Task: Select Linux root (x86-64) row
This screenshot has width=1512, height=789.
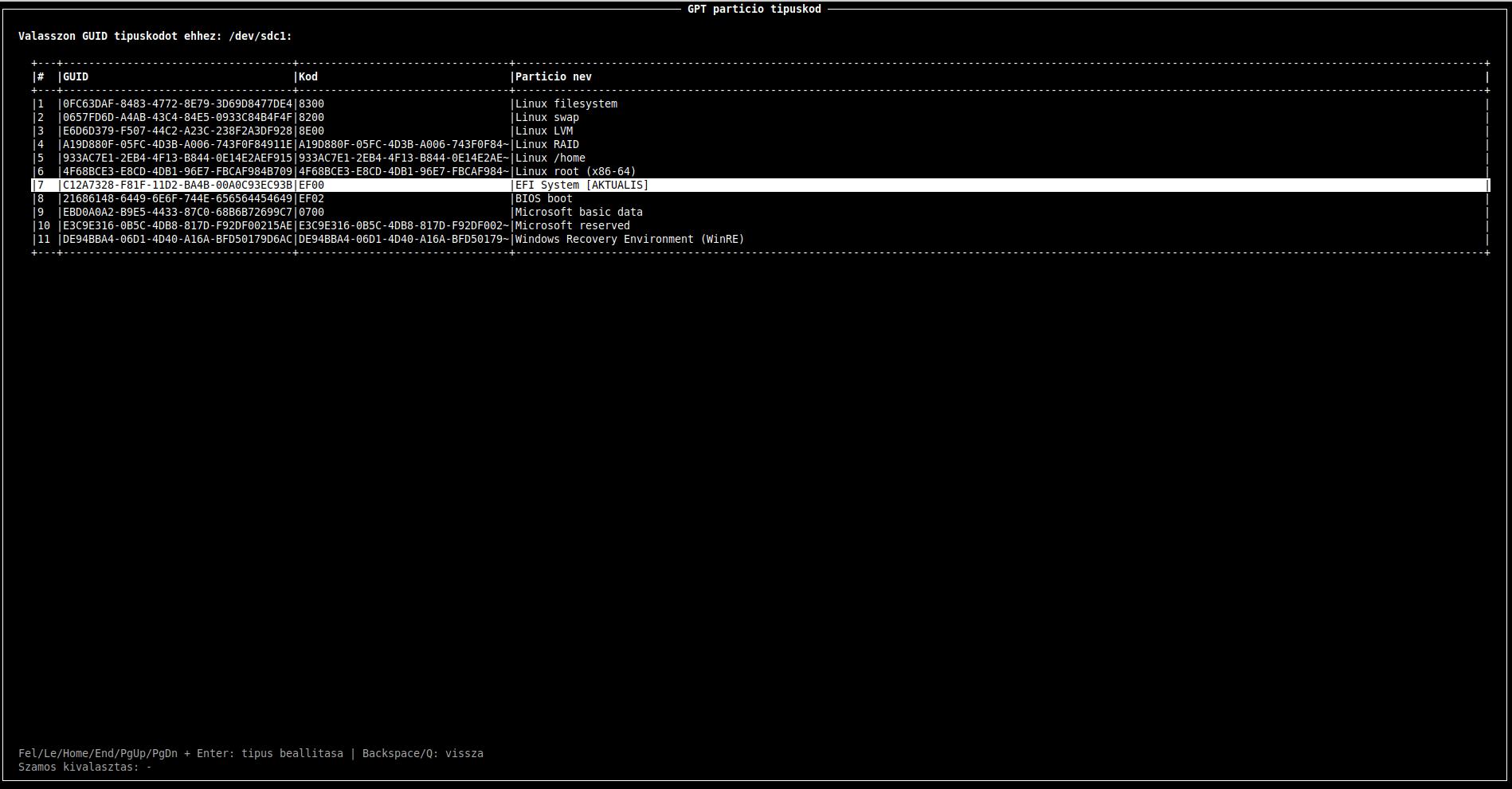Action: coord(760,171)
